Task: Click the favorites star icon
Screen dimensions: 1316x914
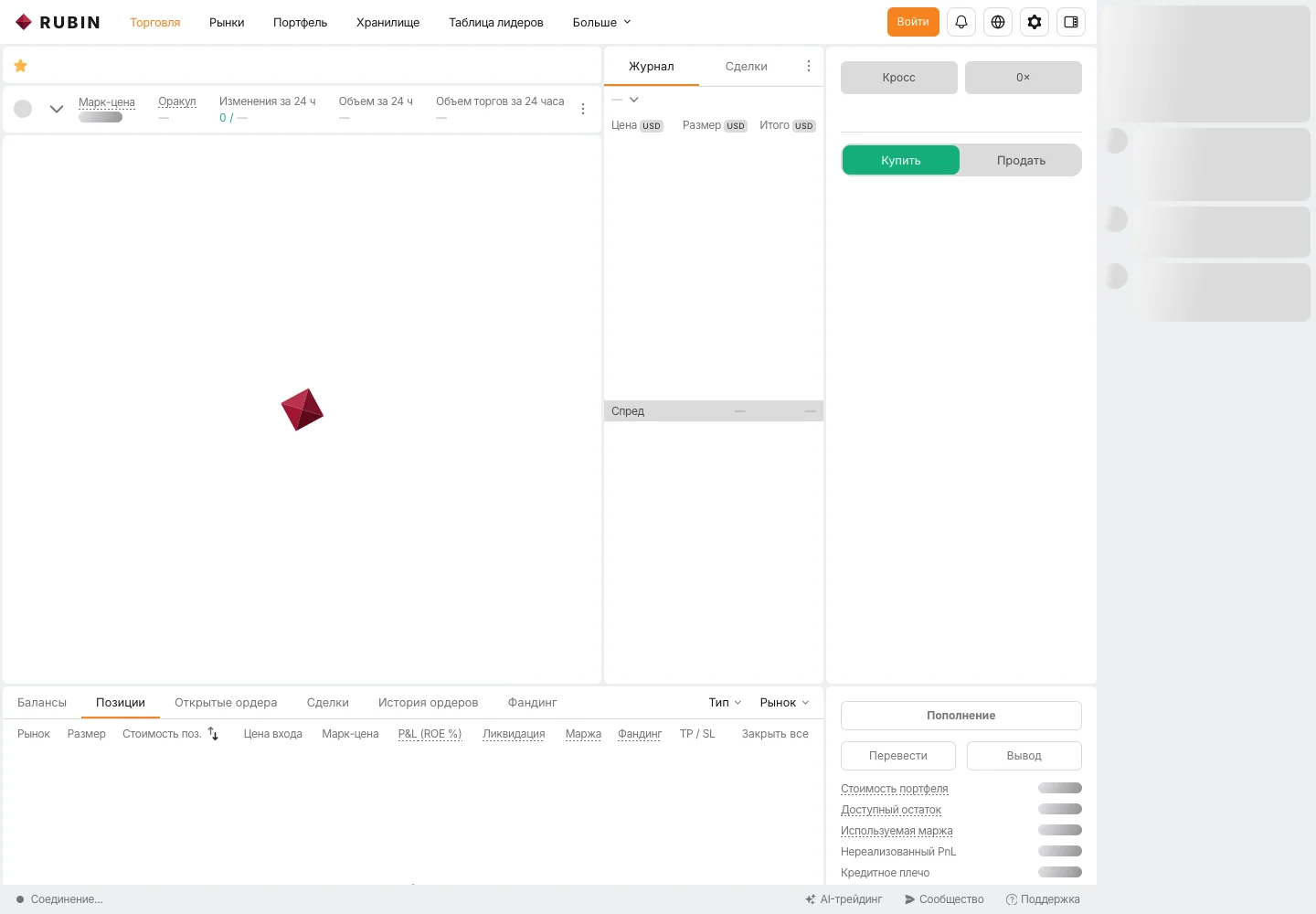Action: coord(21,66)
